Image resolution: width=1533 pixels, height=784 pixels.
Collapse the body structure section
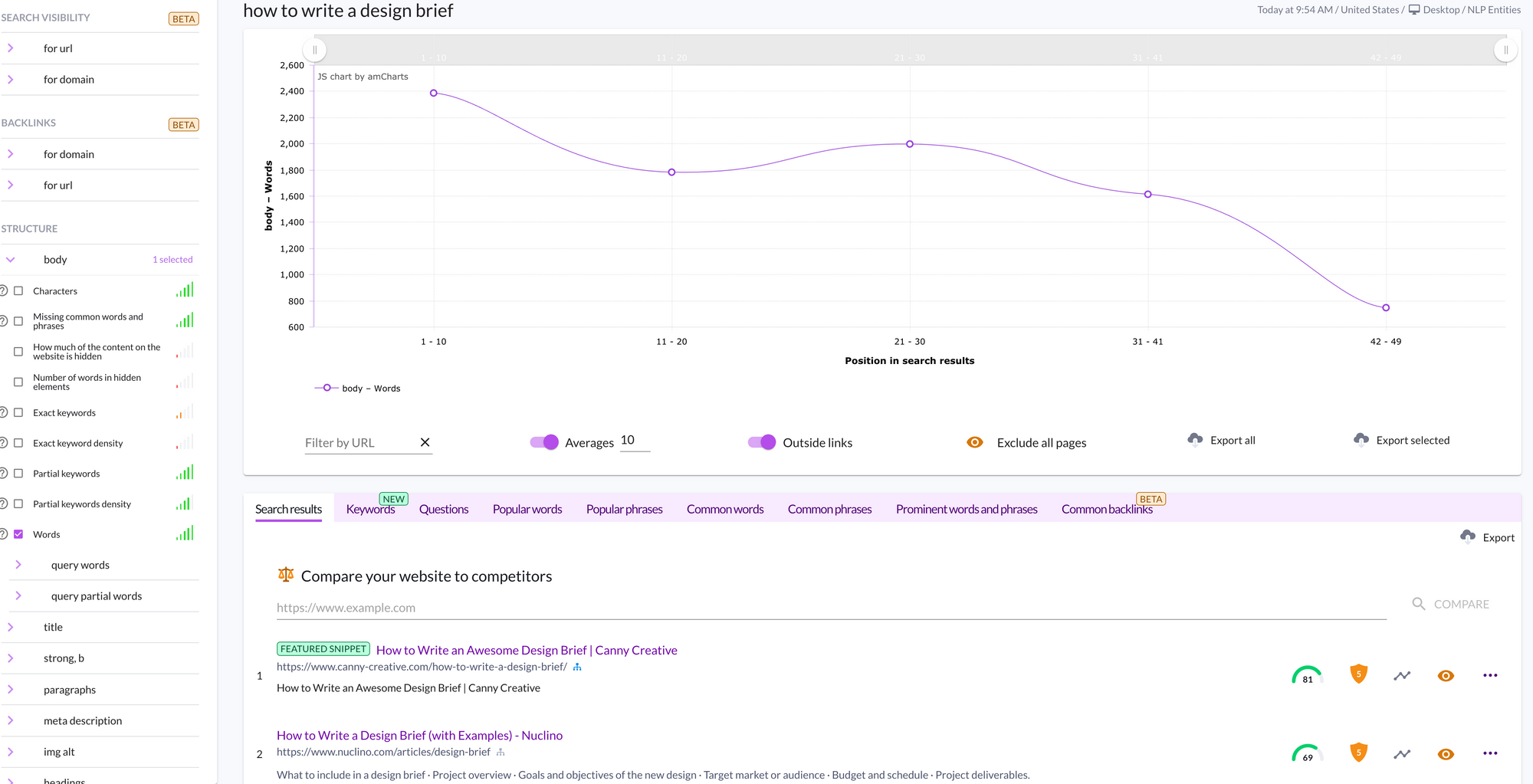click(11, 260)
